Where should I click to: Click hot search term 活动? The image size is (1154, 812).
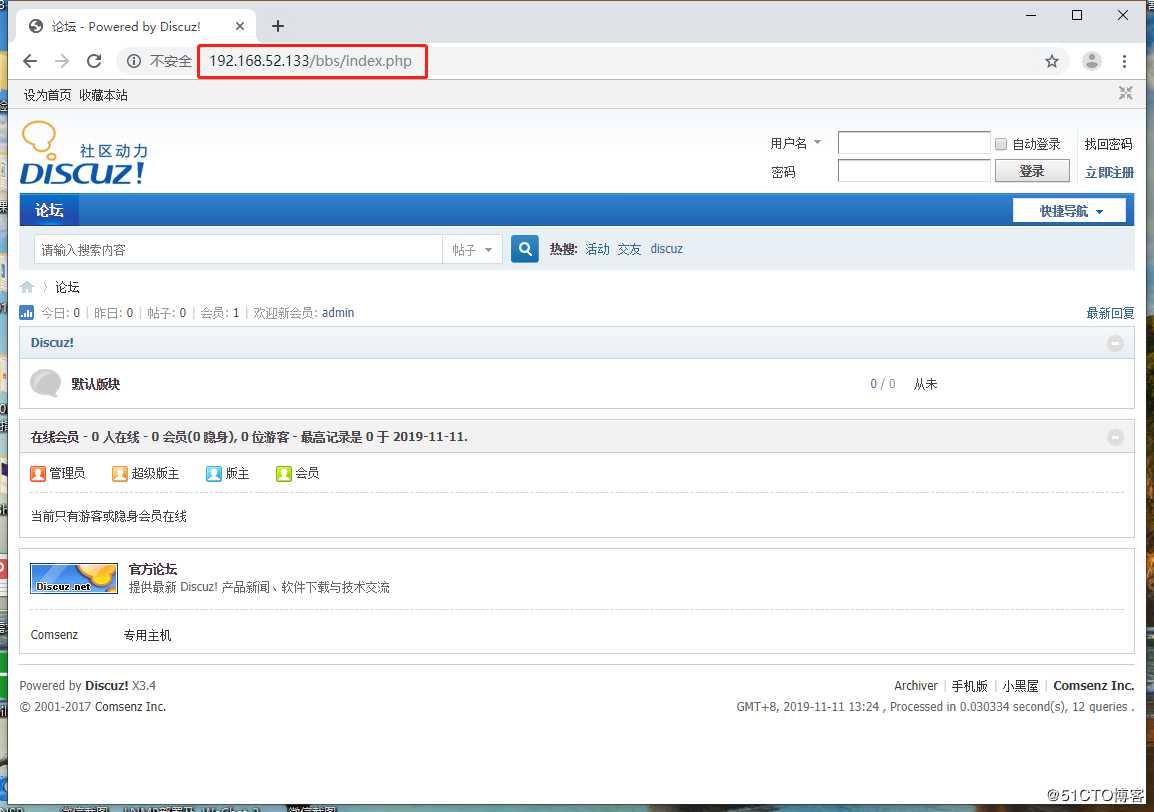(598, 249)
